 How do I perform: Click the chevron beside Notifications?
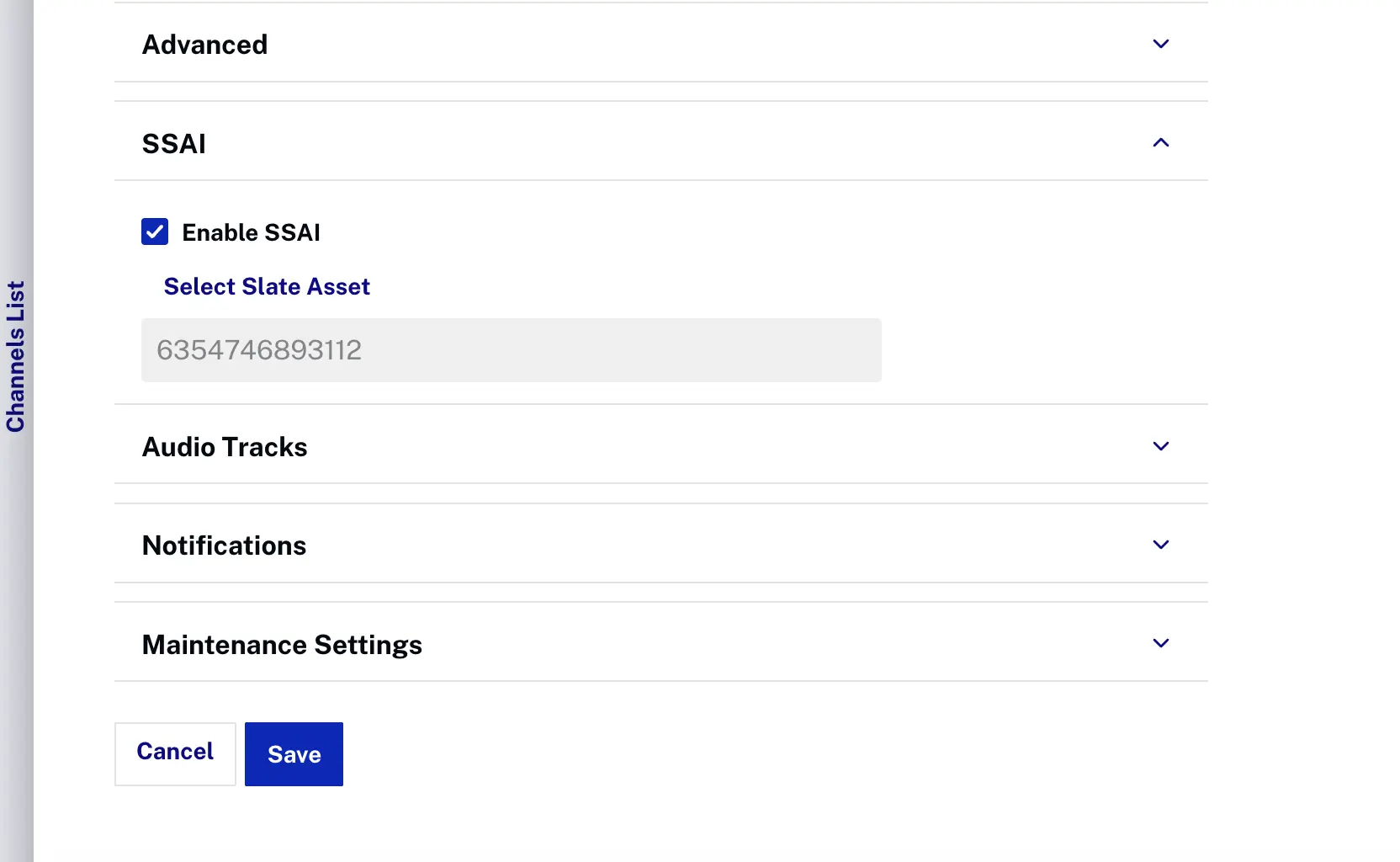1160,545
